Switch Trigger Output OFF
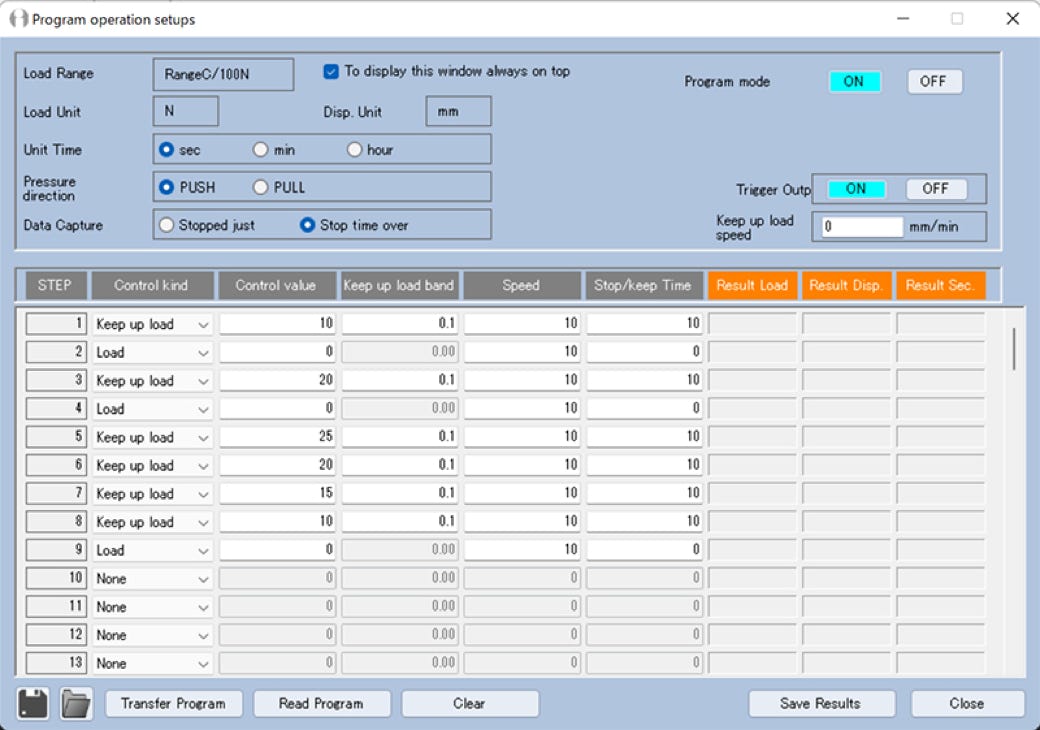 (936, 189)
